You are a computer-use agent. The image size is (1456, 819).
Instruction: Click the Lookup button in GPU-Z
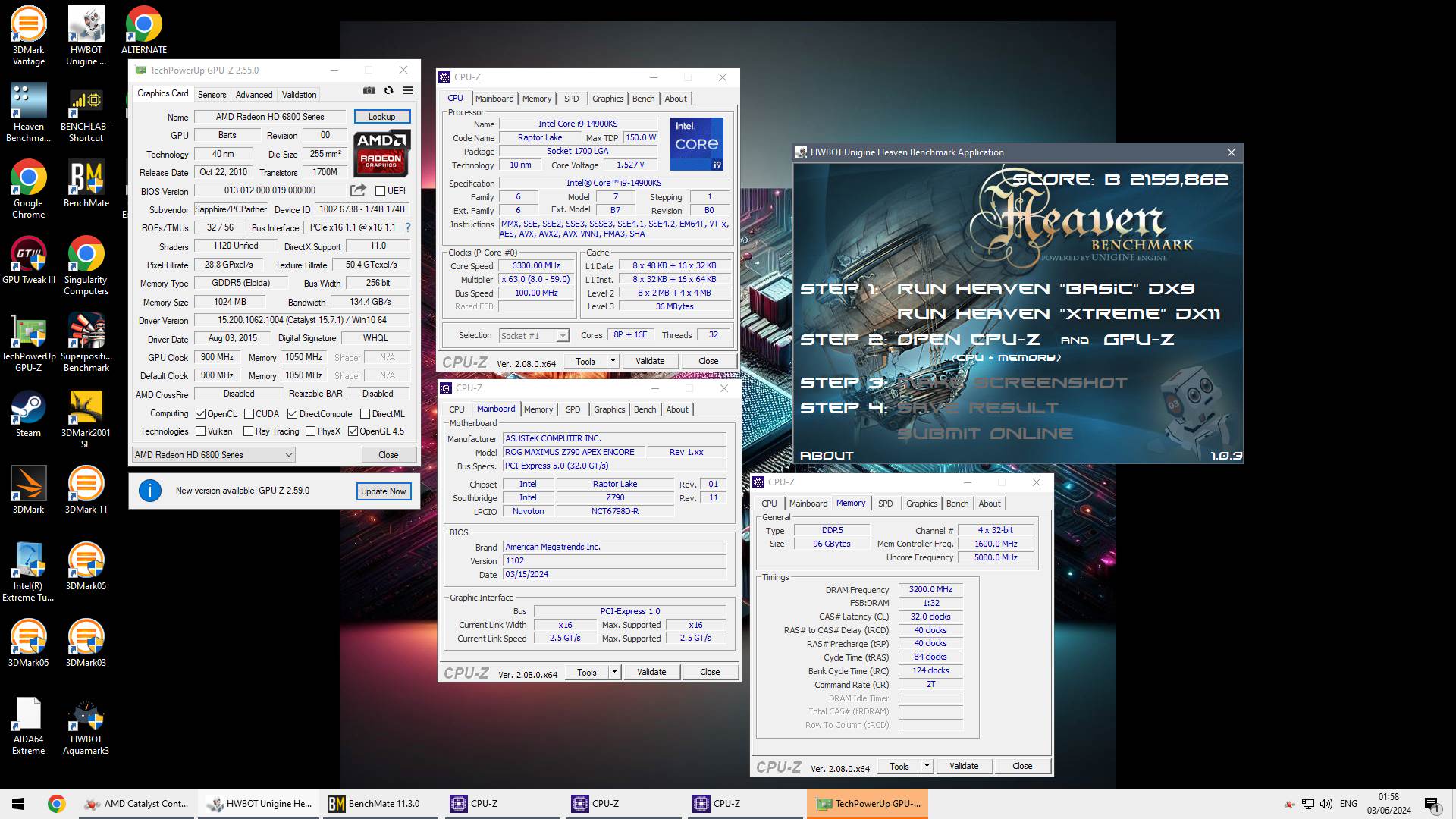[x=381, y=117]
